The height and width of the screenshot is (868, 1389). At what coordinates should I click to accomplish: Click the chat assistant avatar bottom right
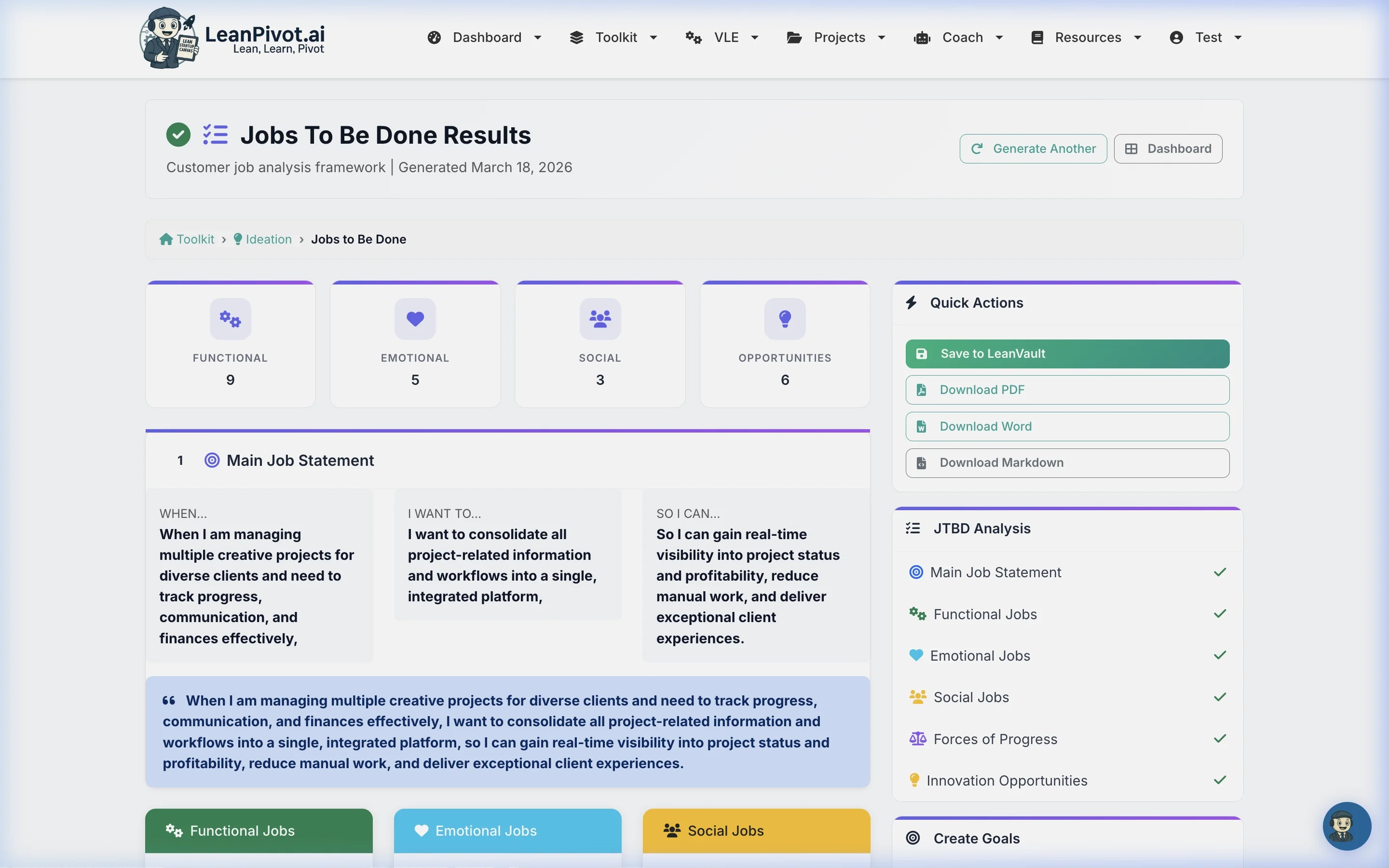(1346, 826)
